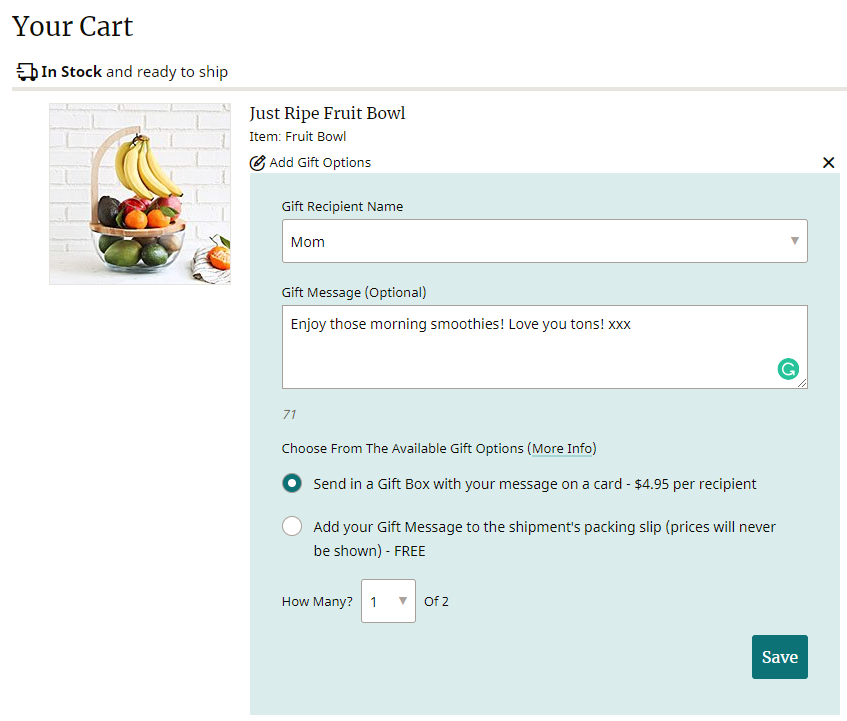
Task: Click the Grammarly icon in message box
Action: click(788, 369)
